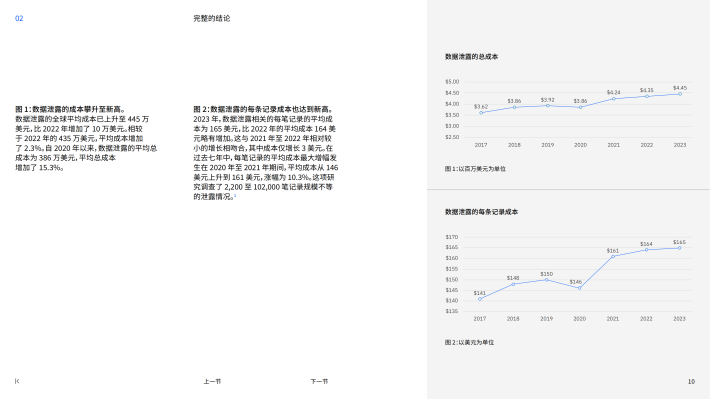Go to previous section 上一节
The width and height of the screenshot is (710, 399).
(x=212, y=381)
